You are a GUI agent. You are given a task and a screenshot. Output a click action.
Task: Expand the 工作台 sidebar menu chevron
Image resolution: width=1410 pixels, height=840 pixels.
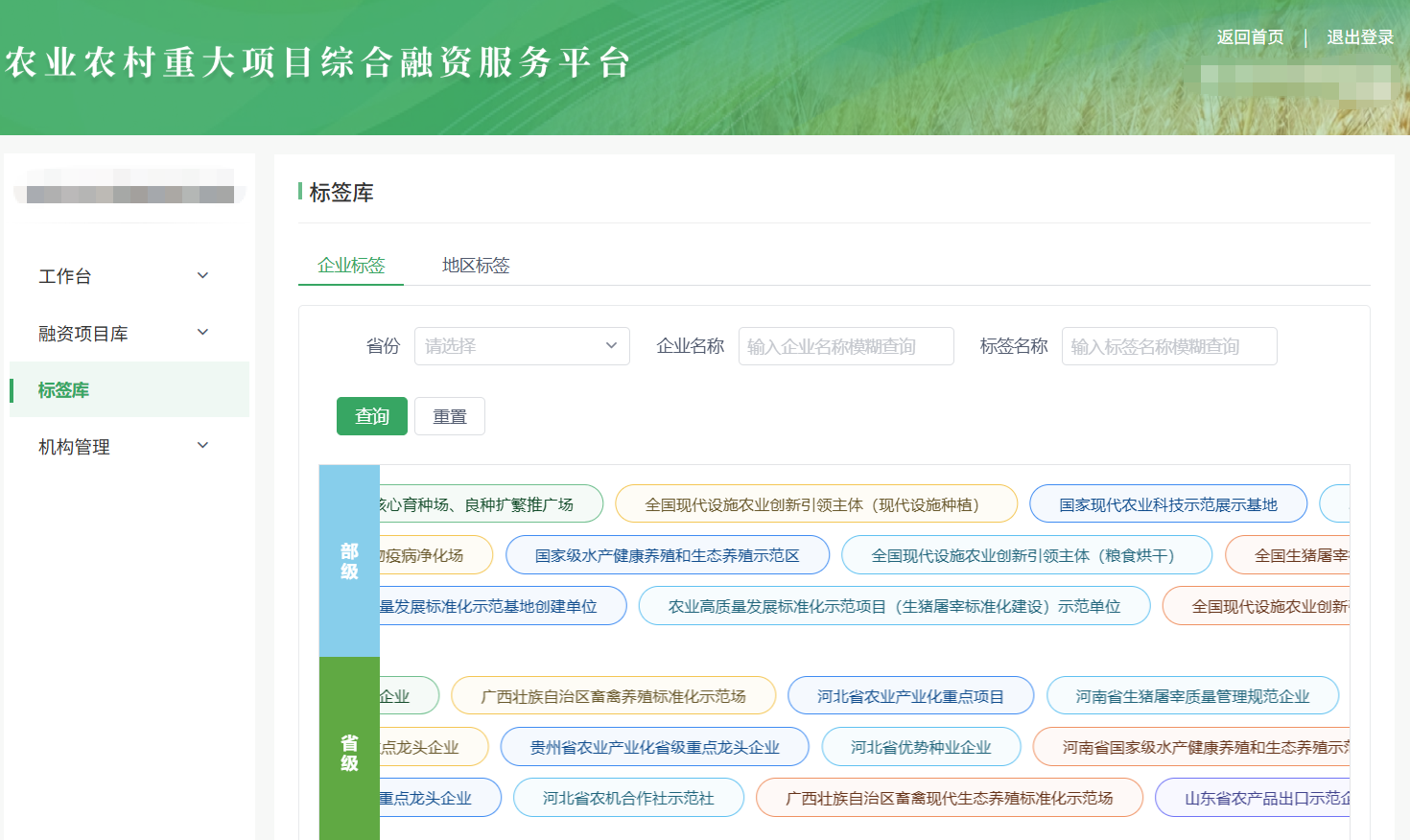click(x=202, y=276)
